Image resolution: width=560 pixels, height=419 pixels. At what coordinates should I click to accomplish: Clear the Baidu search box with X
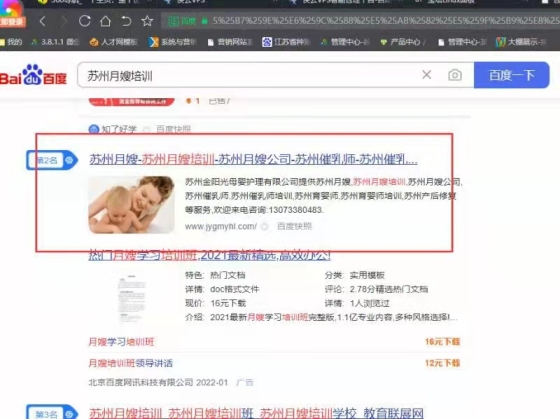tap(426, 75)
